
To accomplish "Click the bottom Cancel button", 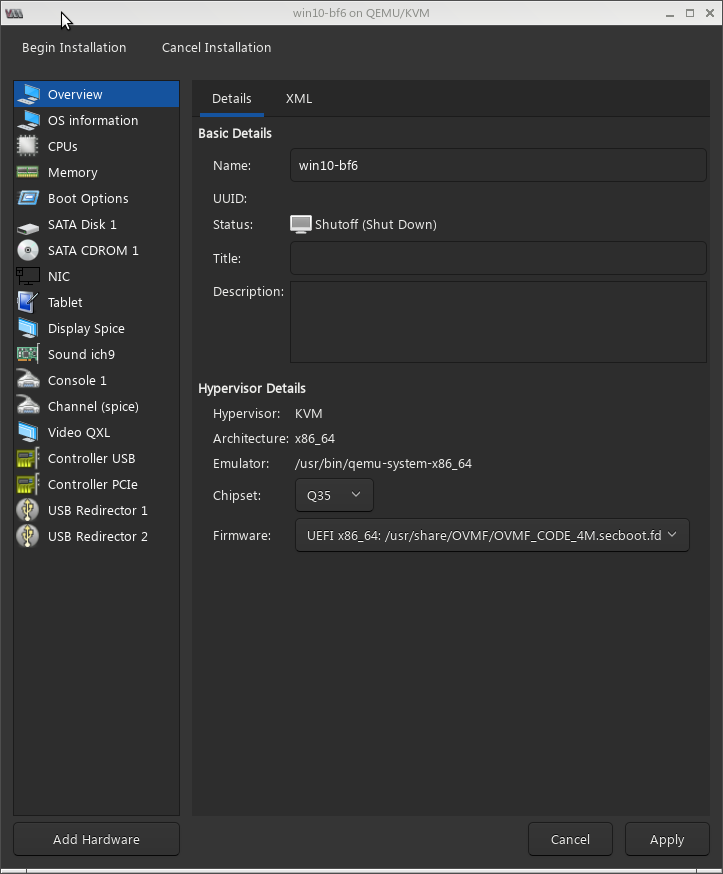I will tap(570, 839).
